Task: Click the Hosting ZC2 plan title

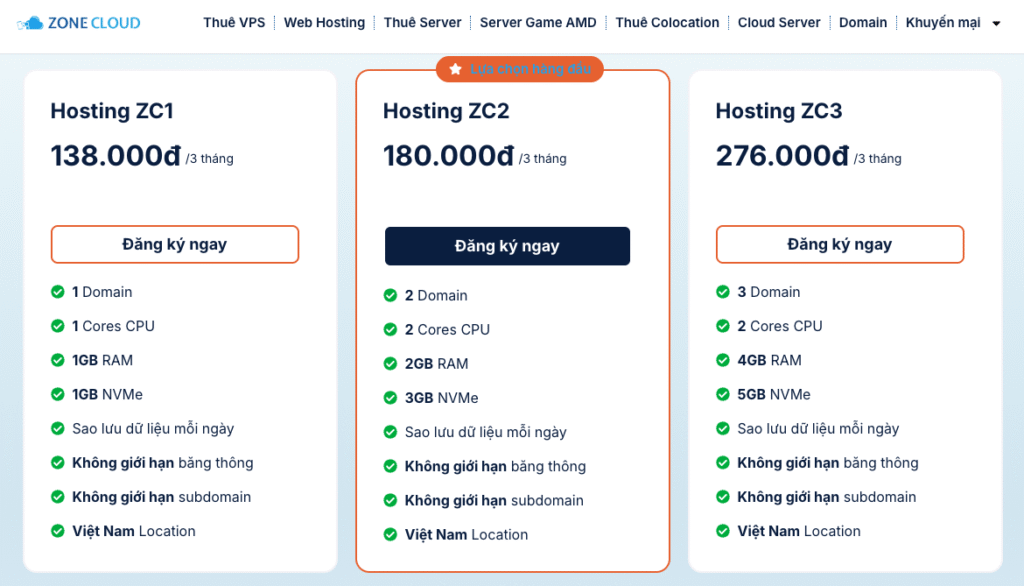Action: [446, 111]
